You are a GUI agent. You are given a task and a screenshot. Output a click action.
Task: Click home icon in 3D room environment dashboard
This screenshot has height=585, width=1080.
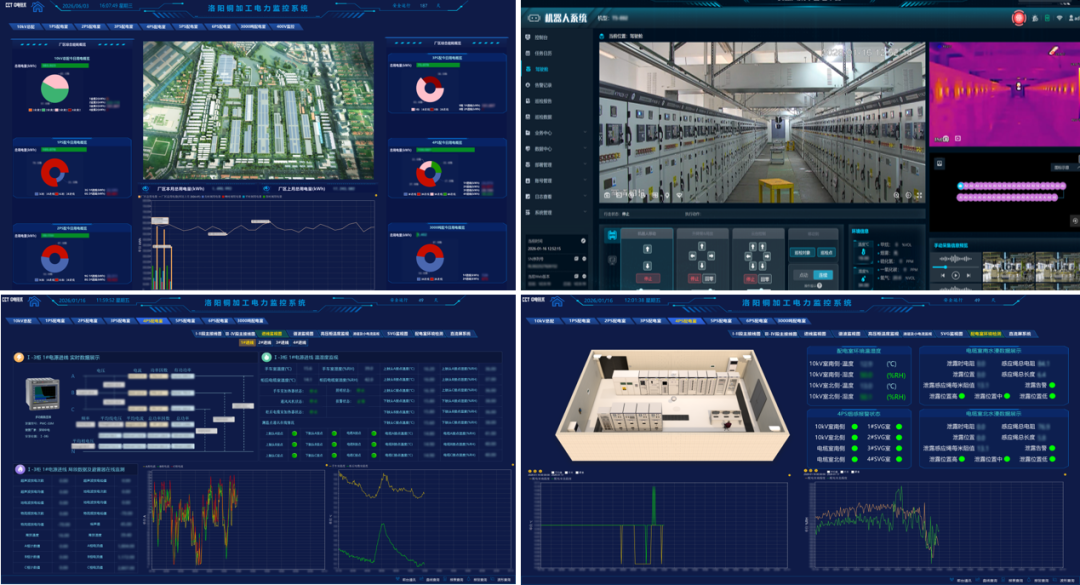(x=557, y=301)
